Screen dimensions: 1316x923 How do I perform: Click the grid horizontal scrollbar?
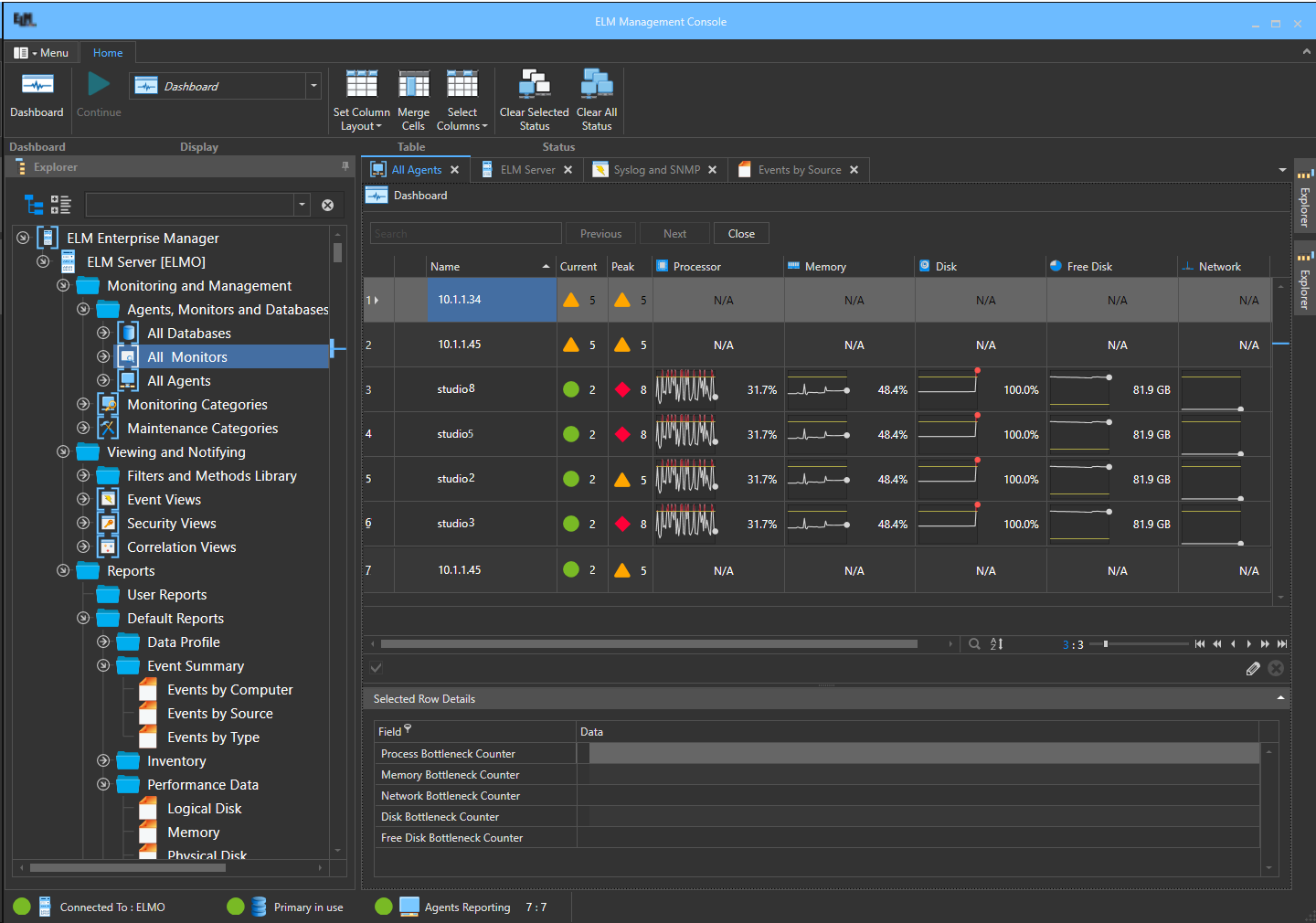pyautogui.click(x=649, y=644)
